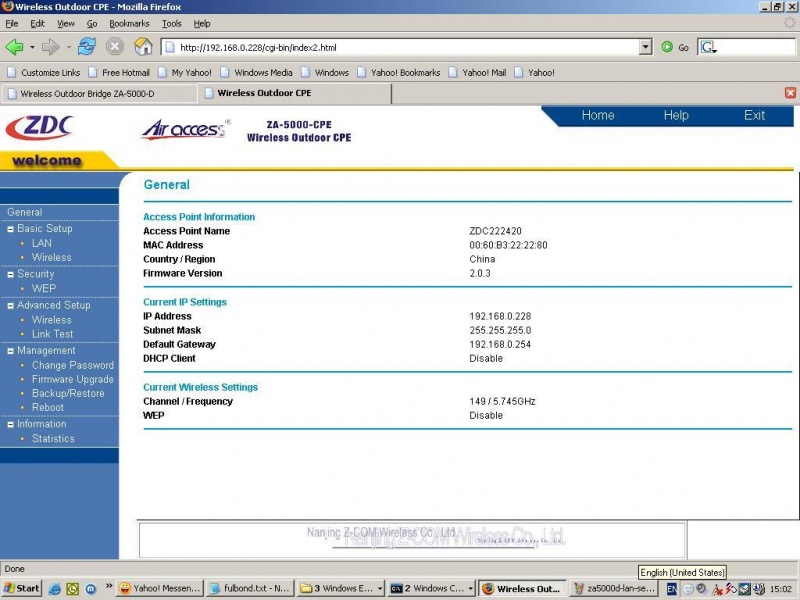Open the Firmware Upgrade page
Viewport: 800px width, 600px height.
(73, 379)
